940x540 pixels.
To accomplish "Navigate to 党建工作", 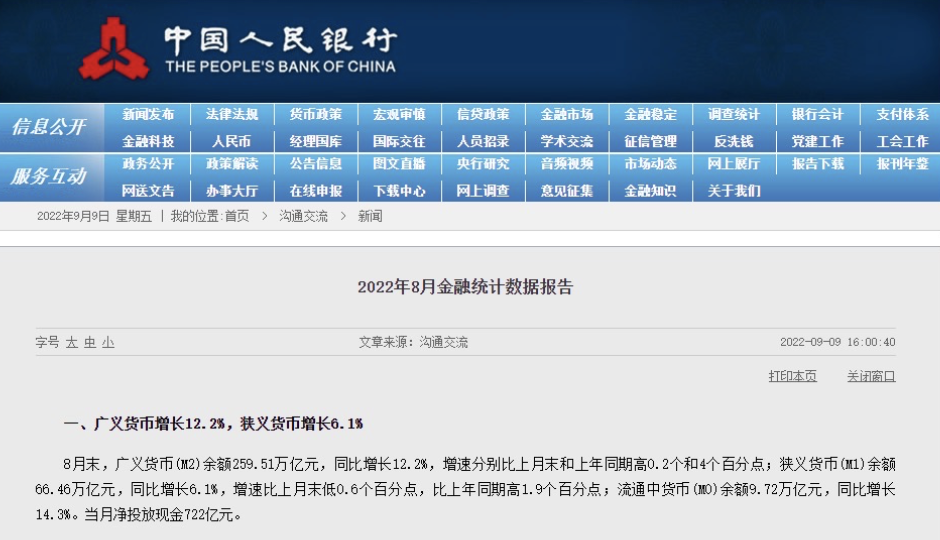I will (818, 141).
